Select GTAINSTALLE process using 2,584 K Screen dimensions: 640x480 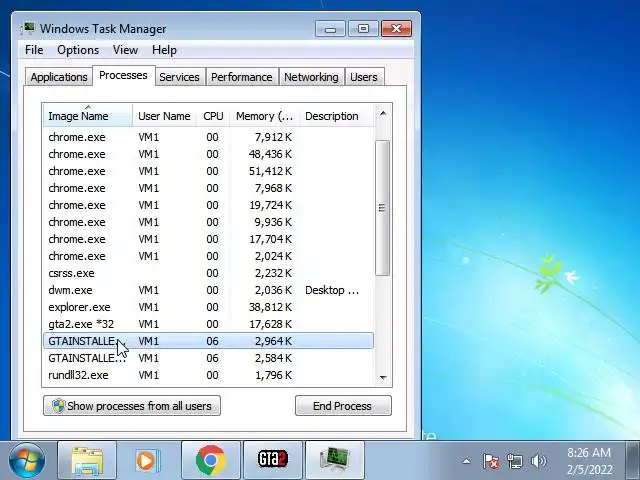point(208,358)
